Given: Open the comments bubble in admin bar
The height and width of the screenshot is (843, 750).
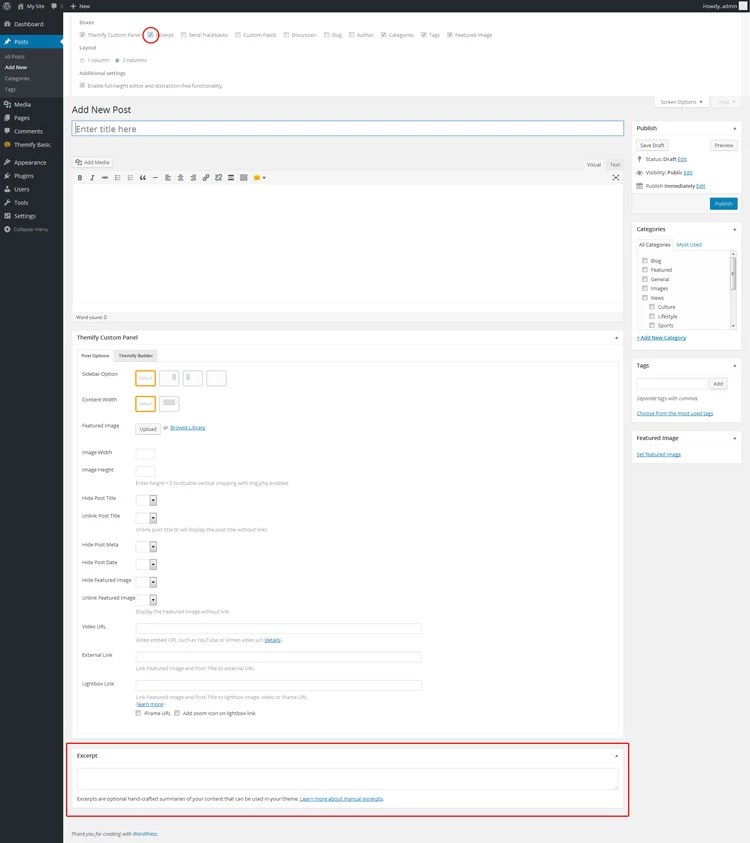Looking at the screenshot, I should click(x=56, y=6).
